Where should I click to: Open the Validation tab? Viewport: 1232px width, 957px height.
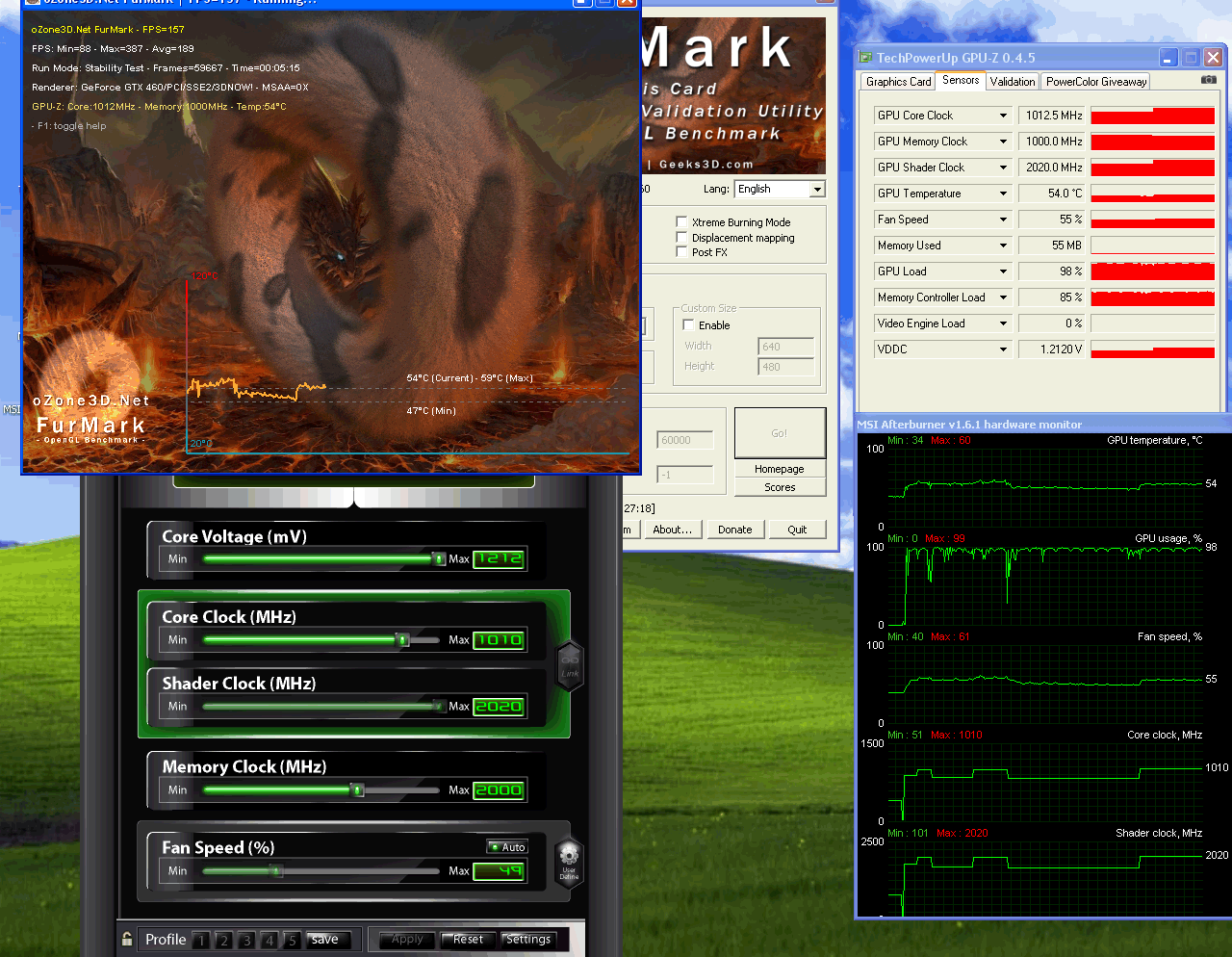[1013, 82]
